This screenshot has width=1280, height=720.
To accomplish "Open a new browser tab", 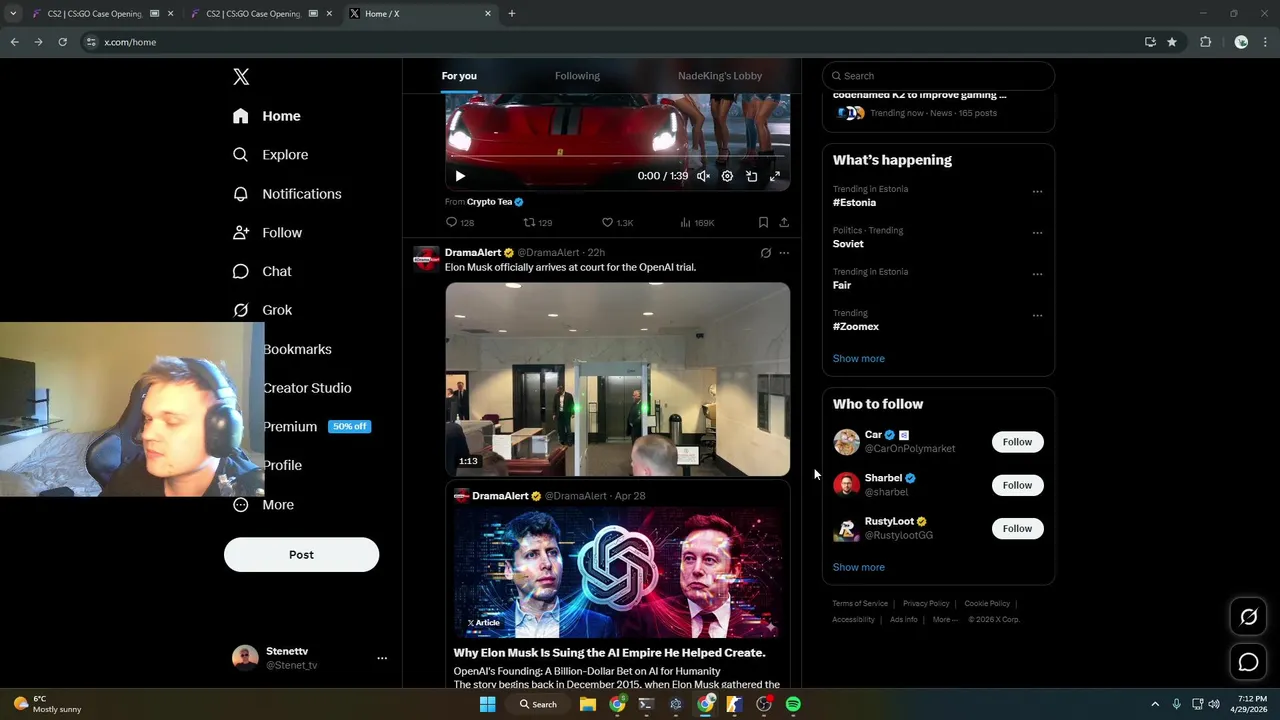I will pyautogui.click(x=512, y=14).
